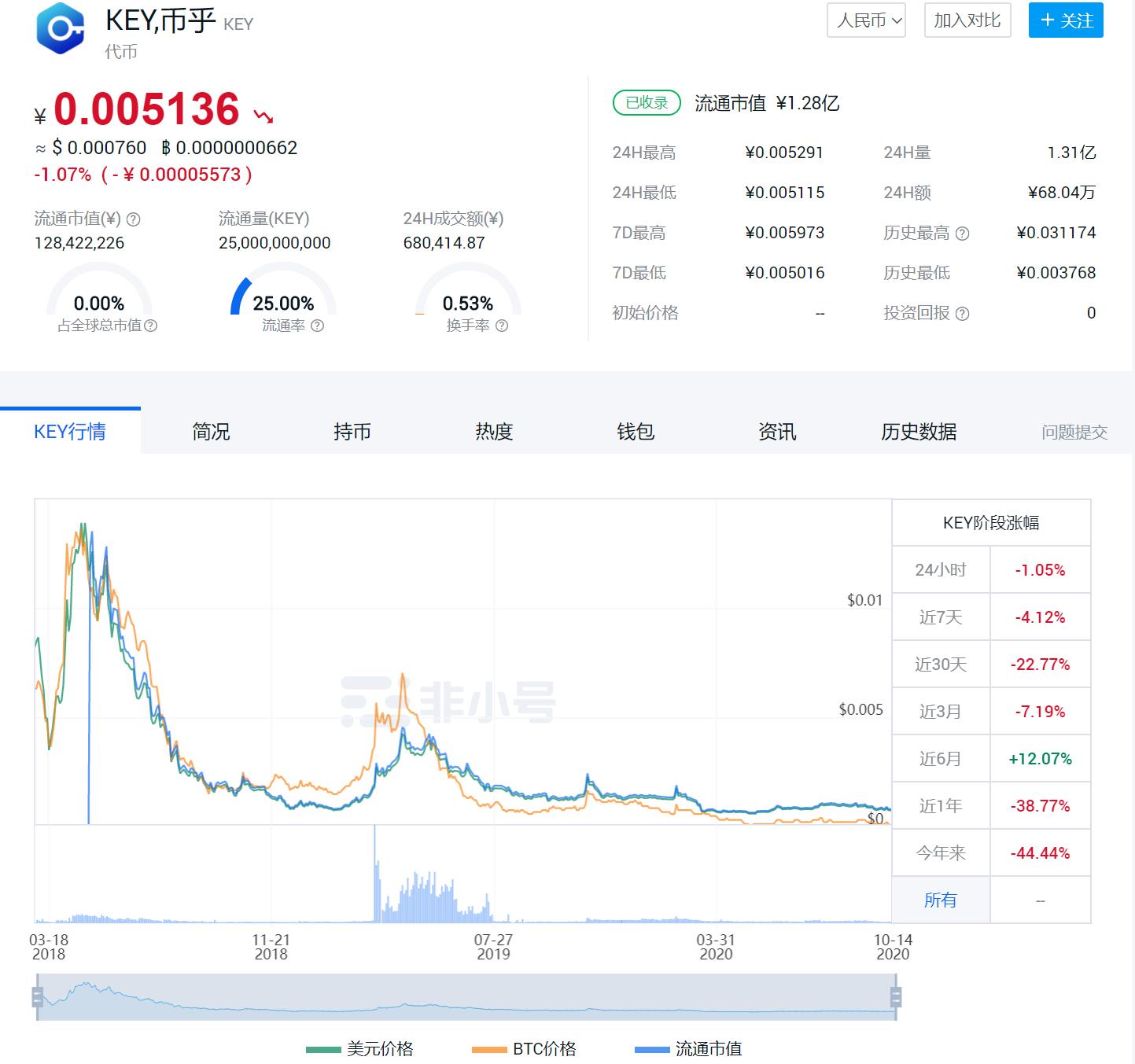The height and width of the screenshot is (1064, 1135).
Task: Select the 近3月 range row
Action: (991, 711)
